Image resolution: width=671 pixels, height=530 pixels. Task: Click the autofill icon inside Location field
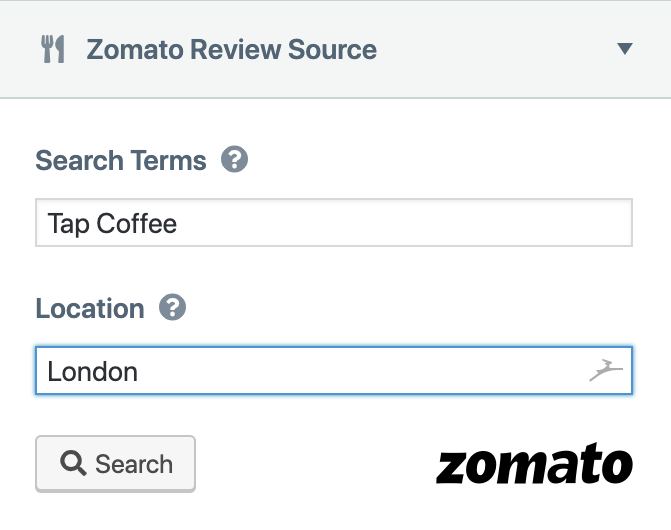pos(606,370)
